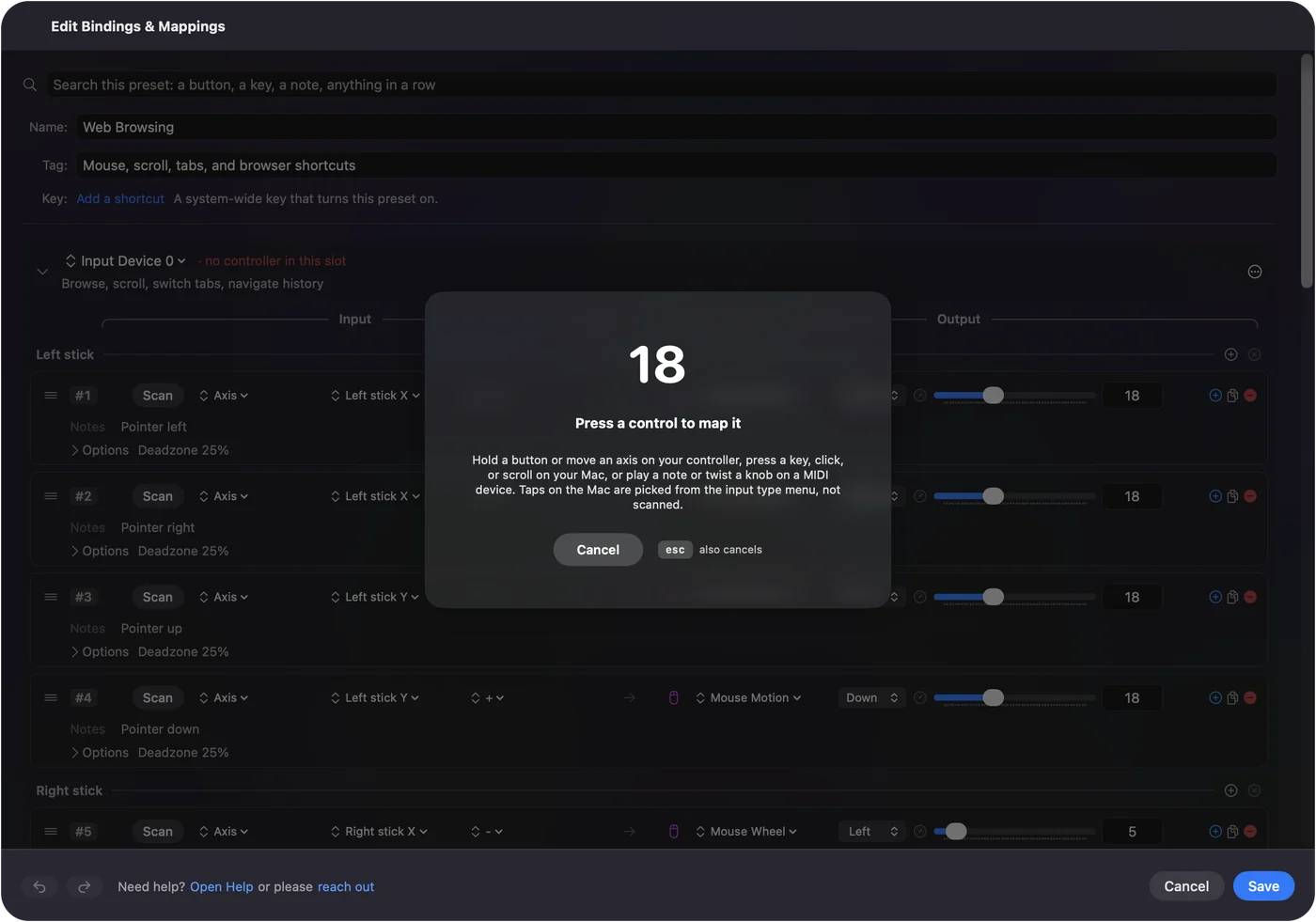
Task: Add a mapping to the Right stick section
Action: coord(1230,790)
